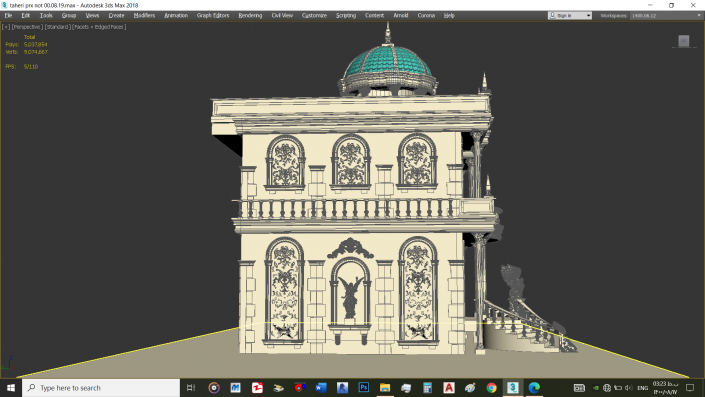Screen dimensions: 705x397
Task: Toggle the [+] viewport general menu label
Action: point(6,27)
